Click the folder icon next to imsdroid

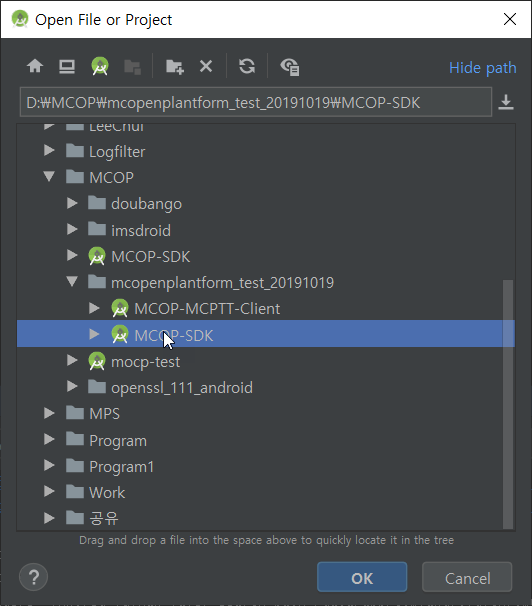[x=97, y=229]
